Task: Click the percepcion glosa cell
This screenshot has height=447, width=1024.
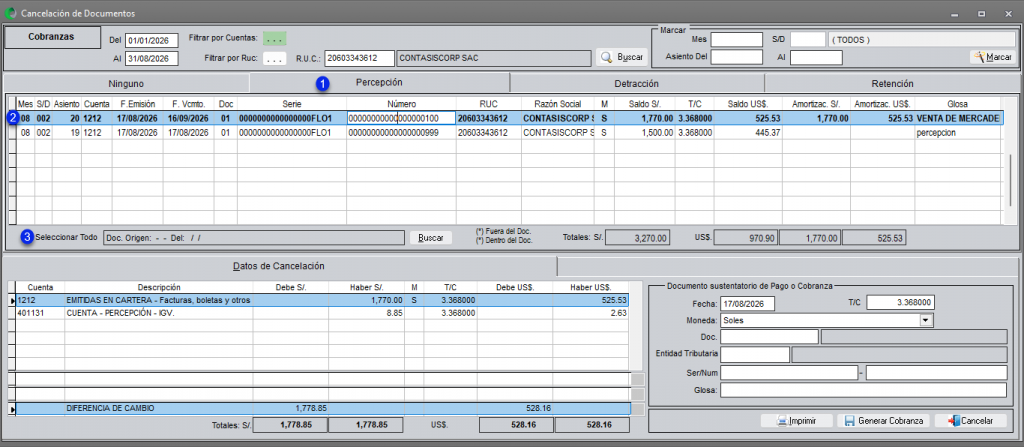Action: click(x=959, y=133)
